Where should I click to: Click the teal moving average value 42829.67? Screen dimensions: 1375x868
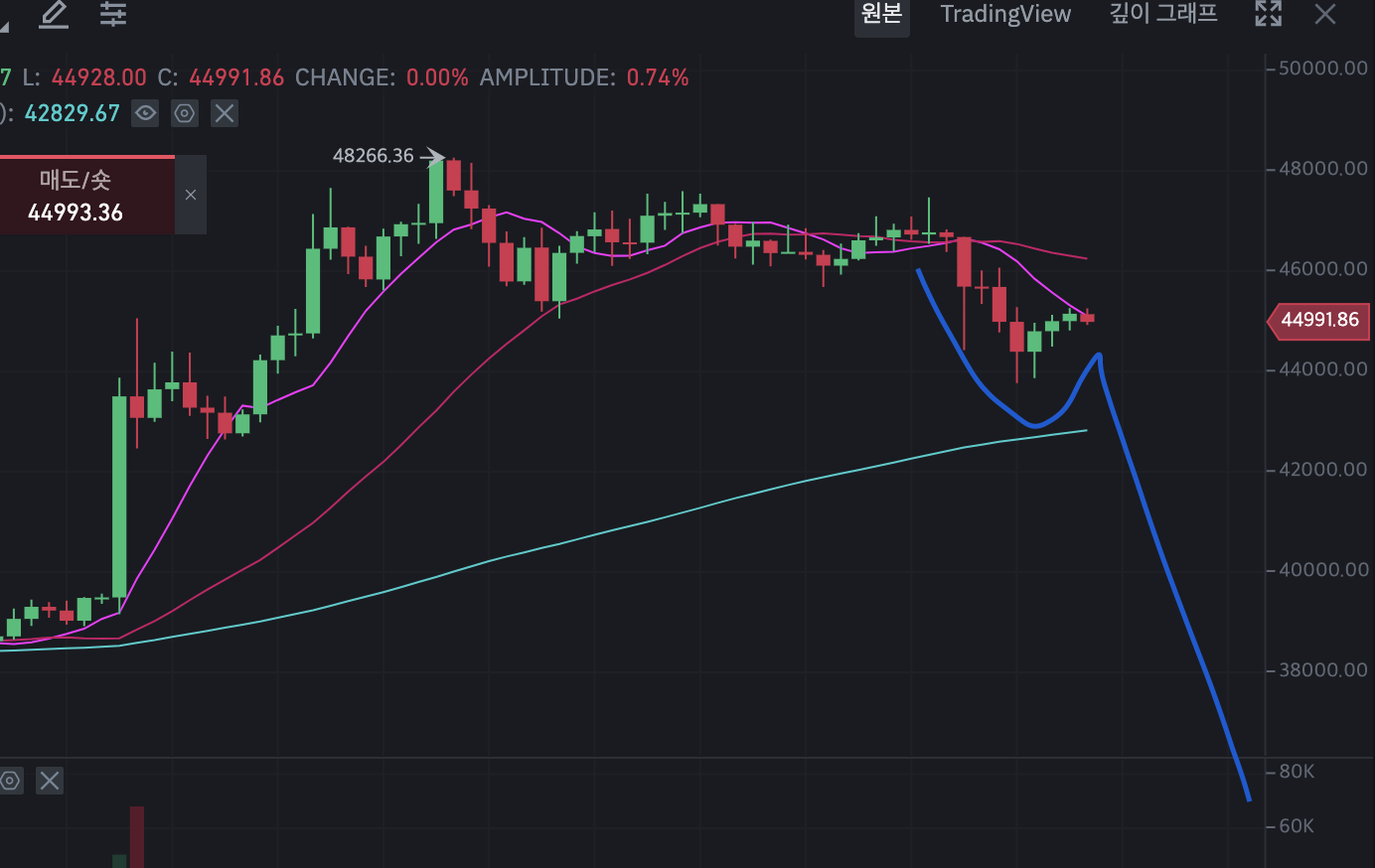(x=72, y=113)
